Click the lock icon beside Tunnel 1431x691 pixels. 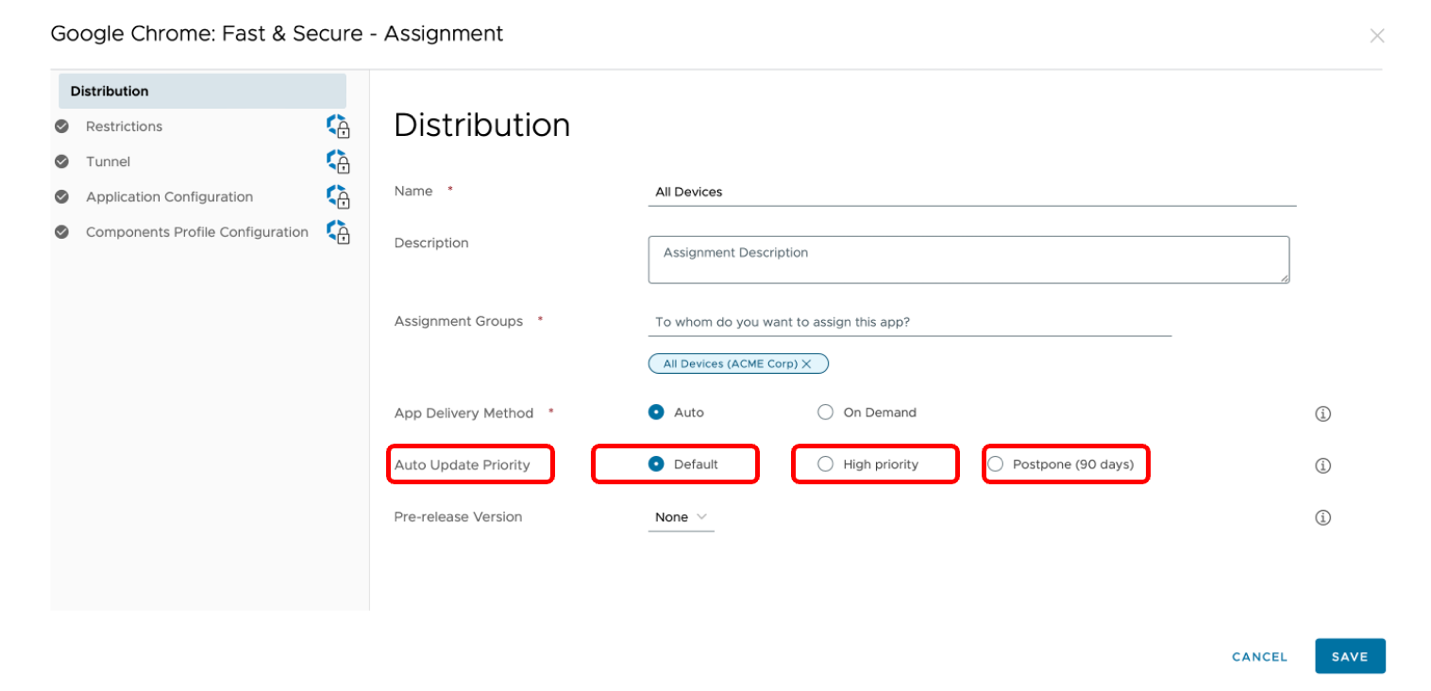[339, 162]
